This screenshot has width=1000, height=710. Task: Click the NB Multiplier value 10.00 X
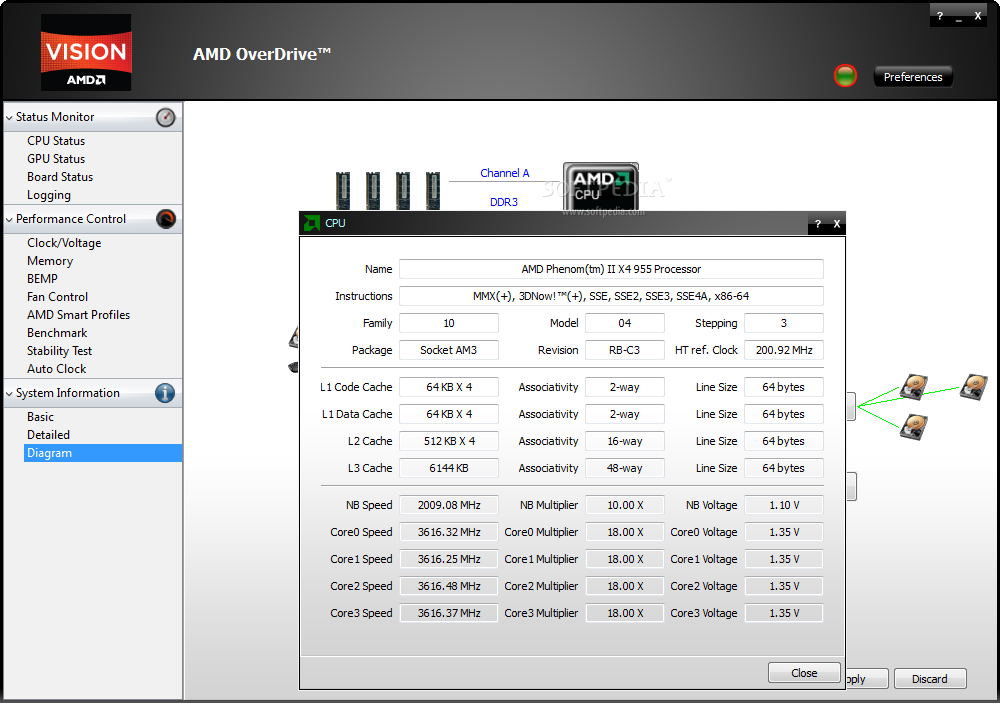(x=624, y=505)
